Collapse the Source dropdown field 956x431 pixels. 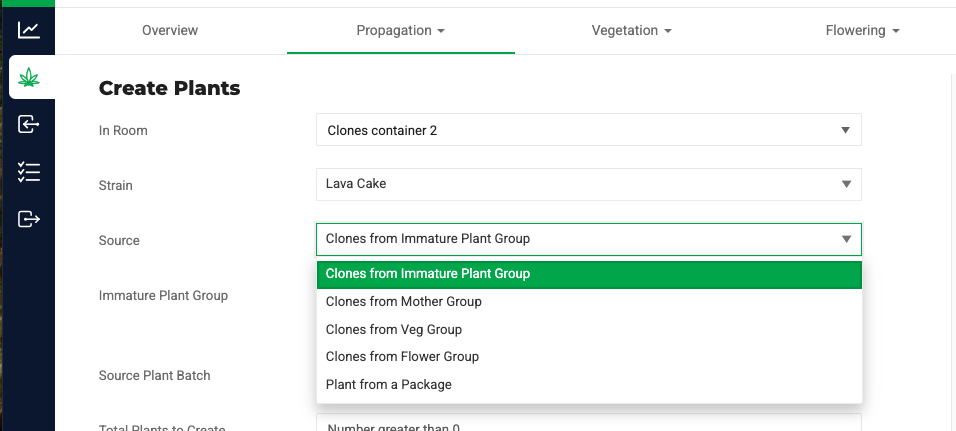point(588,239)
